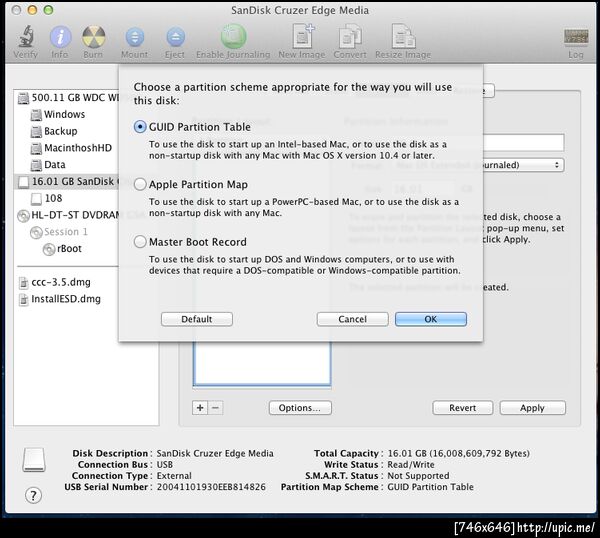Open the Log toolbar icon
Screen dimensions: 600x538
point(576,37)
